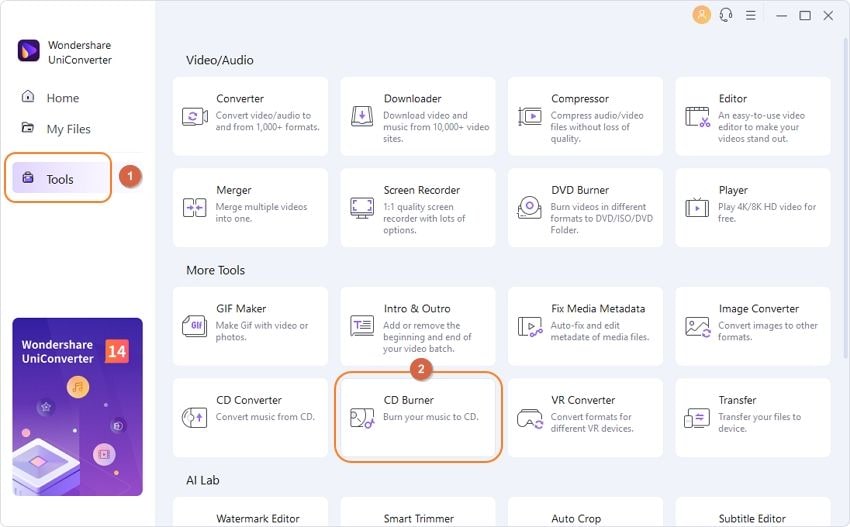Click the user account avatar icon
The image size is (850, 527).
(x=701, y=15)
